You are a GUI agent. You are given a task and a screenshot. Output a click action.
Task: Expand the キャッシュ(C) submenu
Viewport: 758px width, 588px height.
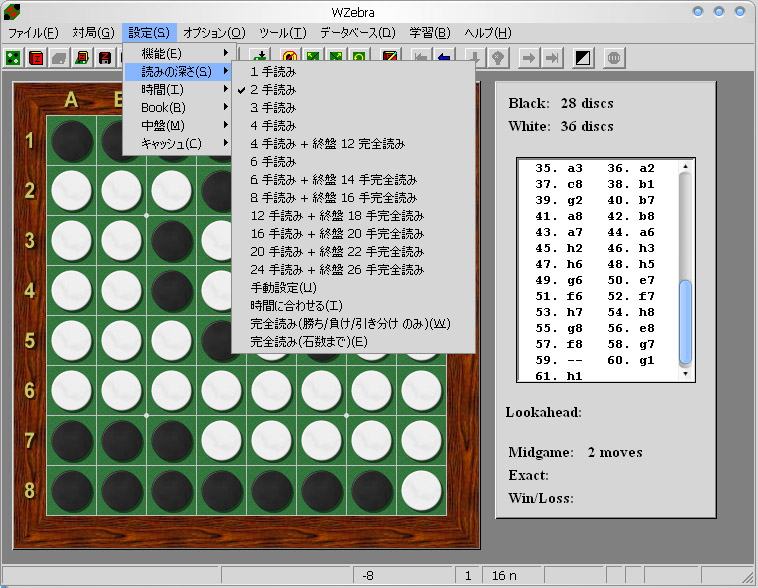pyautogui.click(x=178, y=144)
